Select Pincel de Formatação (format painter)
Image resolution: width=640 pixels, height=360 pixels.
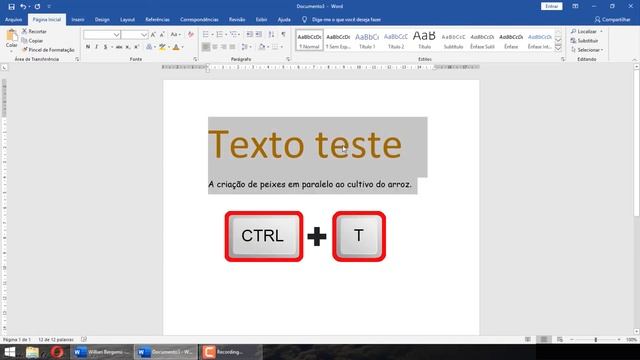(48, 50)
